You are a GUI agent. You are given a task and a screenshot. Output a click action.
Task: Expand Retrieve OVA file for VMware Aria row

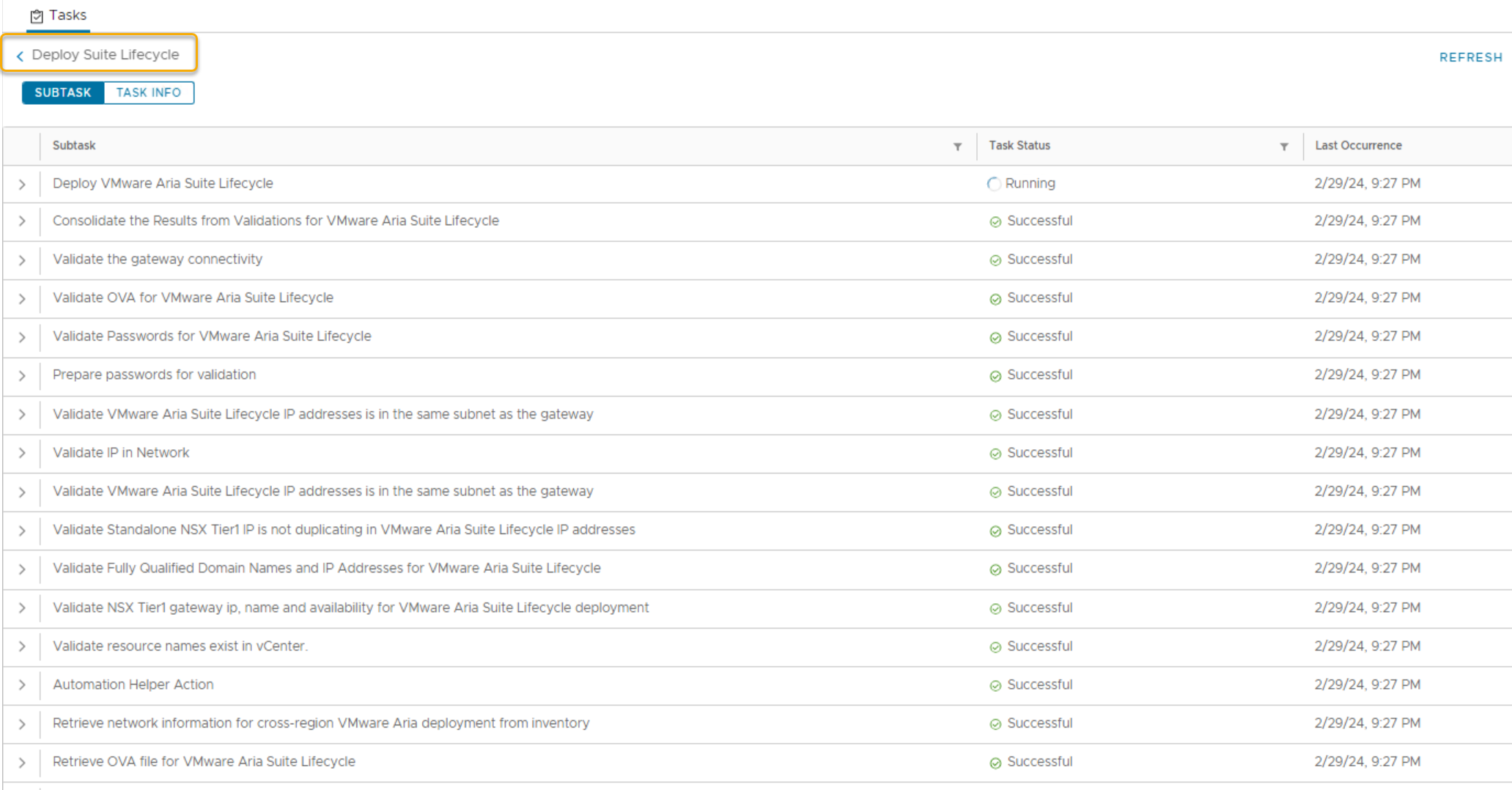coord(22,763)
